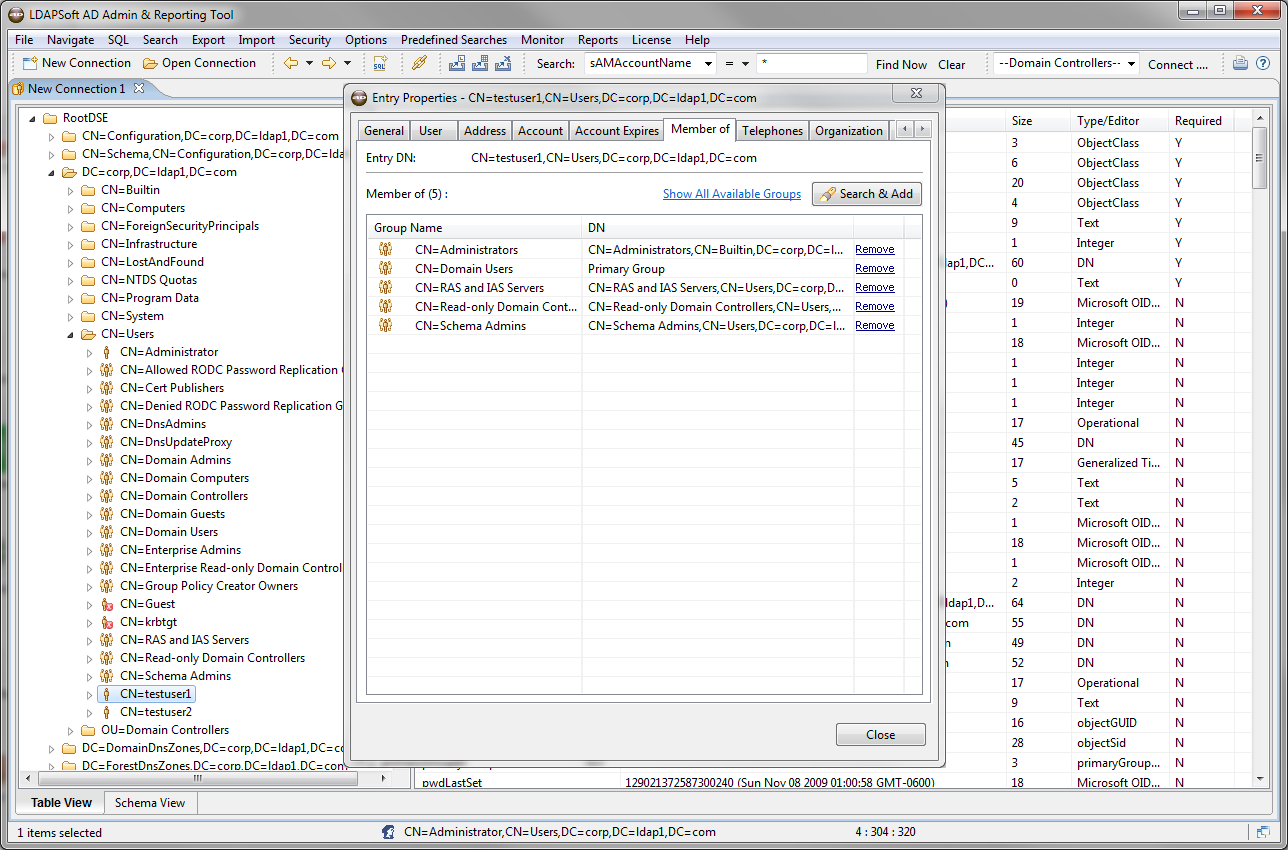Remove the CN=Administrators group membership

tap(875, 249)
